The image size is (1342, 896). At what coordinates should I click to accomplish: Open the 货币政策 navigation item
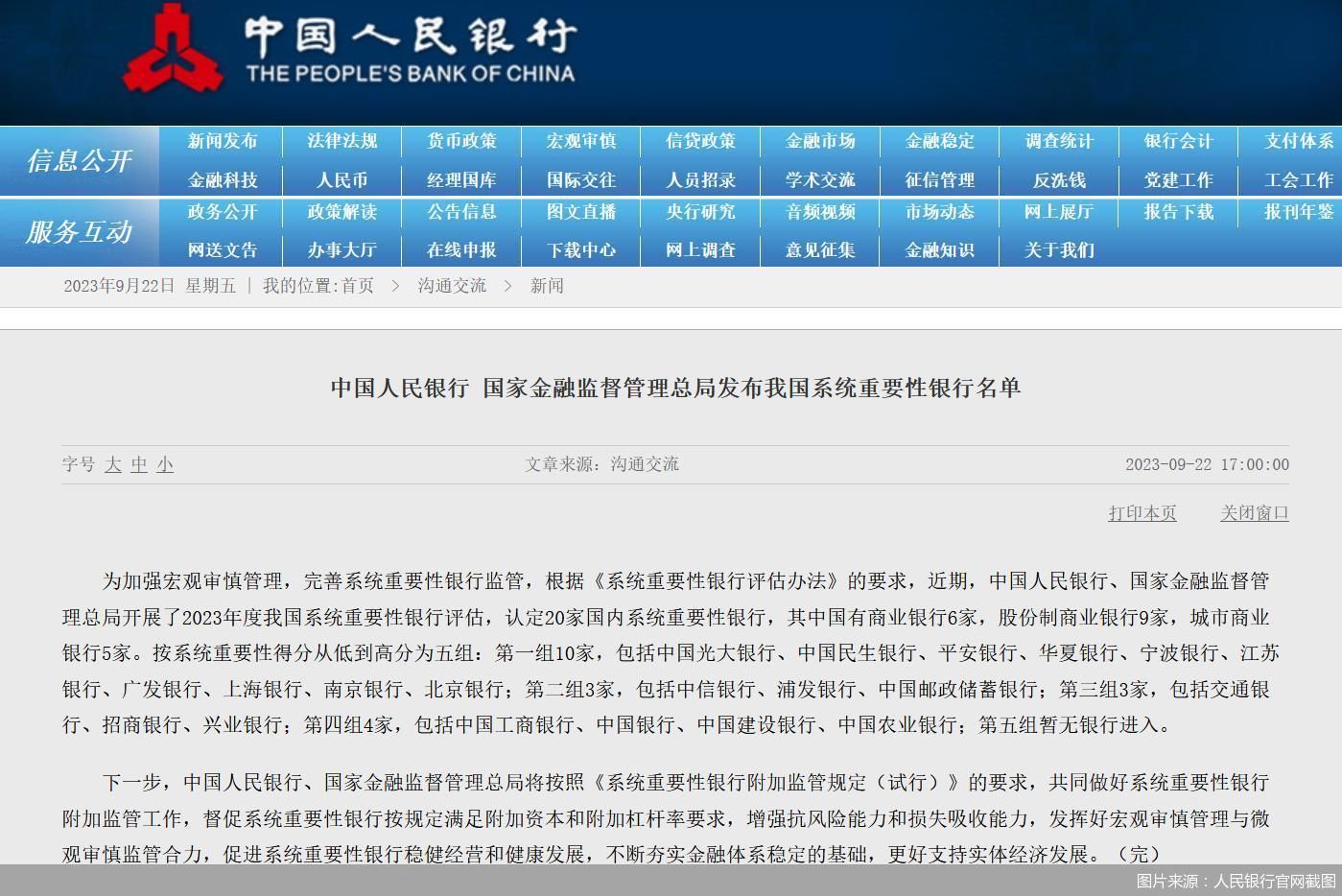(461, 141)
